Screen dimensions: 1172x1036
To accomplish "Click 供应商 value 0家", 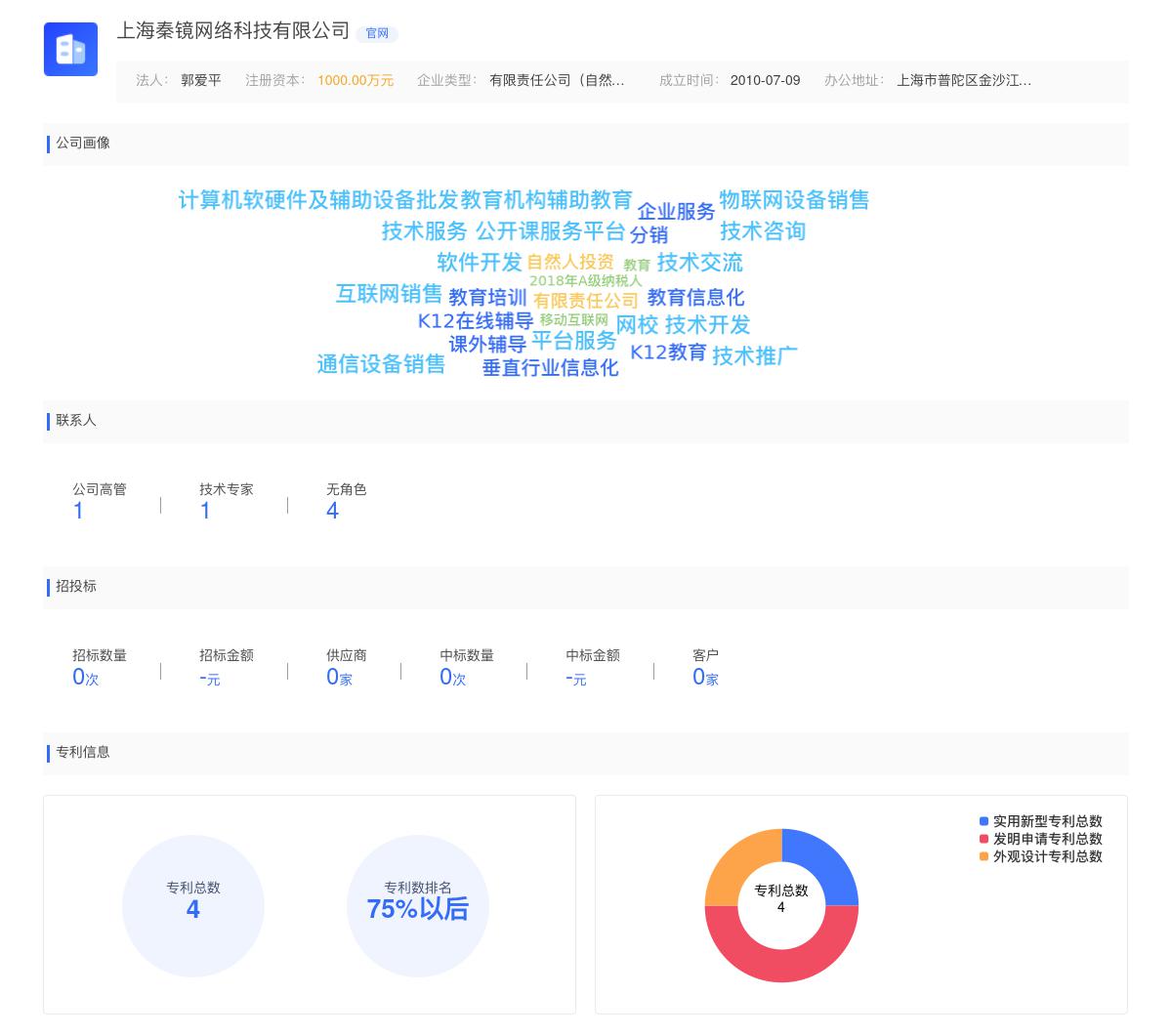I will click(x=340, y=677).
